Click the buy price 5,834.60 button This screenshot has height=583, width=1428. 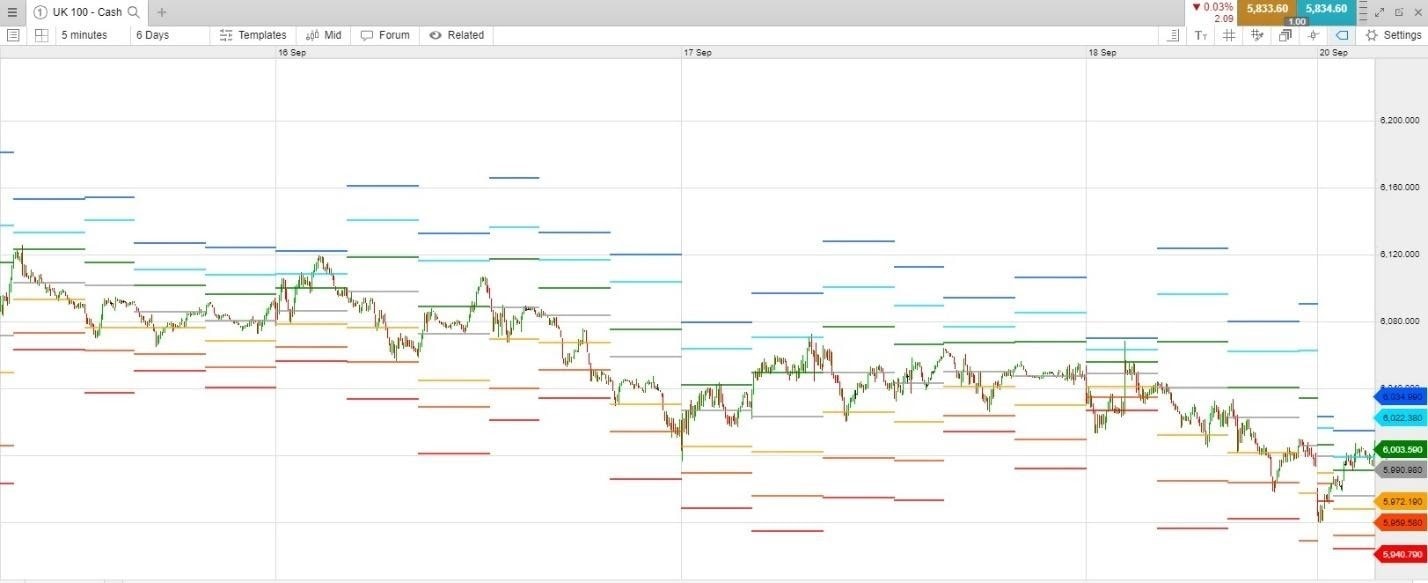click(x=1326, y=9)
